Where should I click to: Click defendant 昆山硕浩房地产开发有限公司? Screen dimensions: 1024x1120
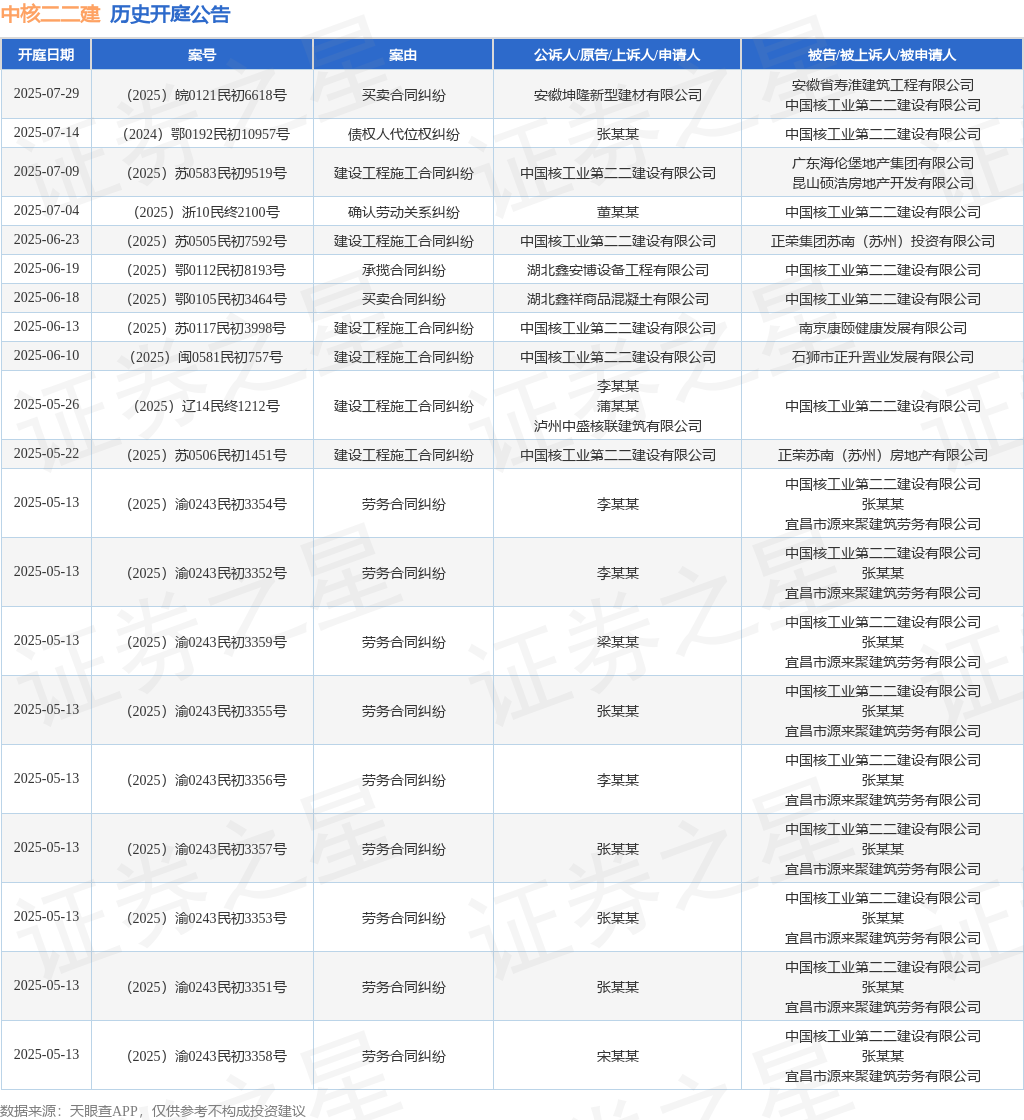coord(883,183)
